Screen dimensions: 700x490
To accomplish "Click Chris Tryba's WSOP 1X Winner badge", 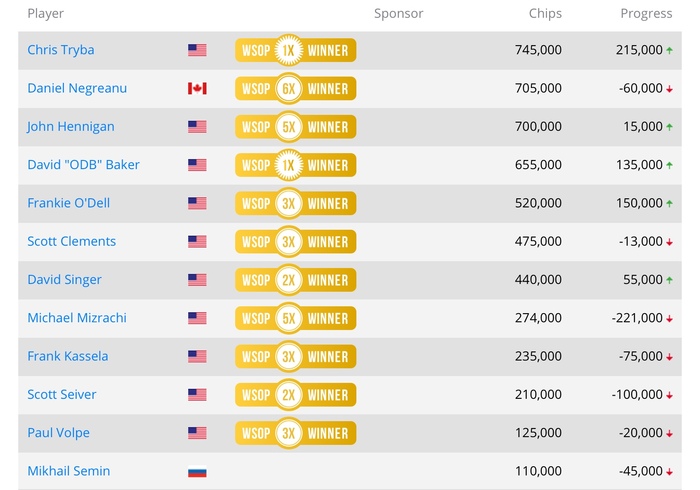I will pos(296,50).
